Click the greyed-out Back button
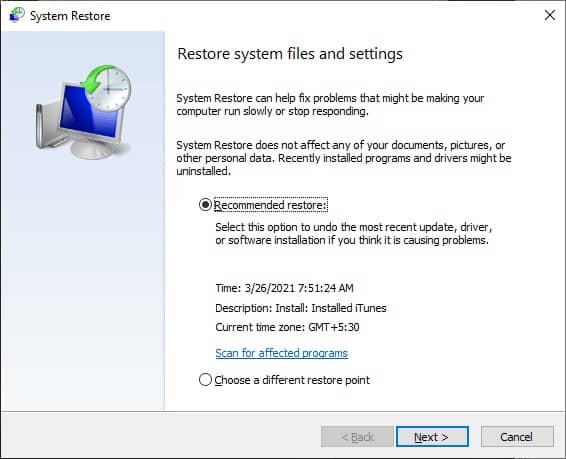The height and width of the screenshot is (459, 566). (357, 437)
